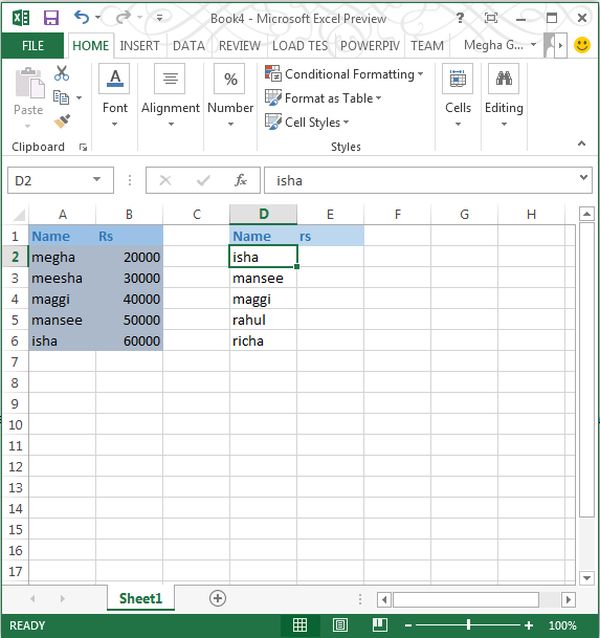Open Insert Function fx dialog
Screen dimensions: 600x638
pos(240,180)
